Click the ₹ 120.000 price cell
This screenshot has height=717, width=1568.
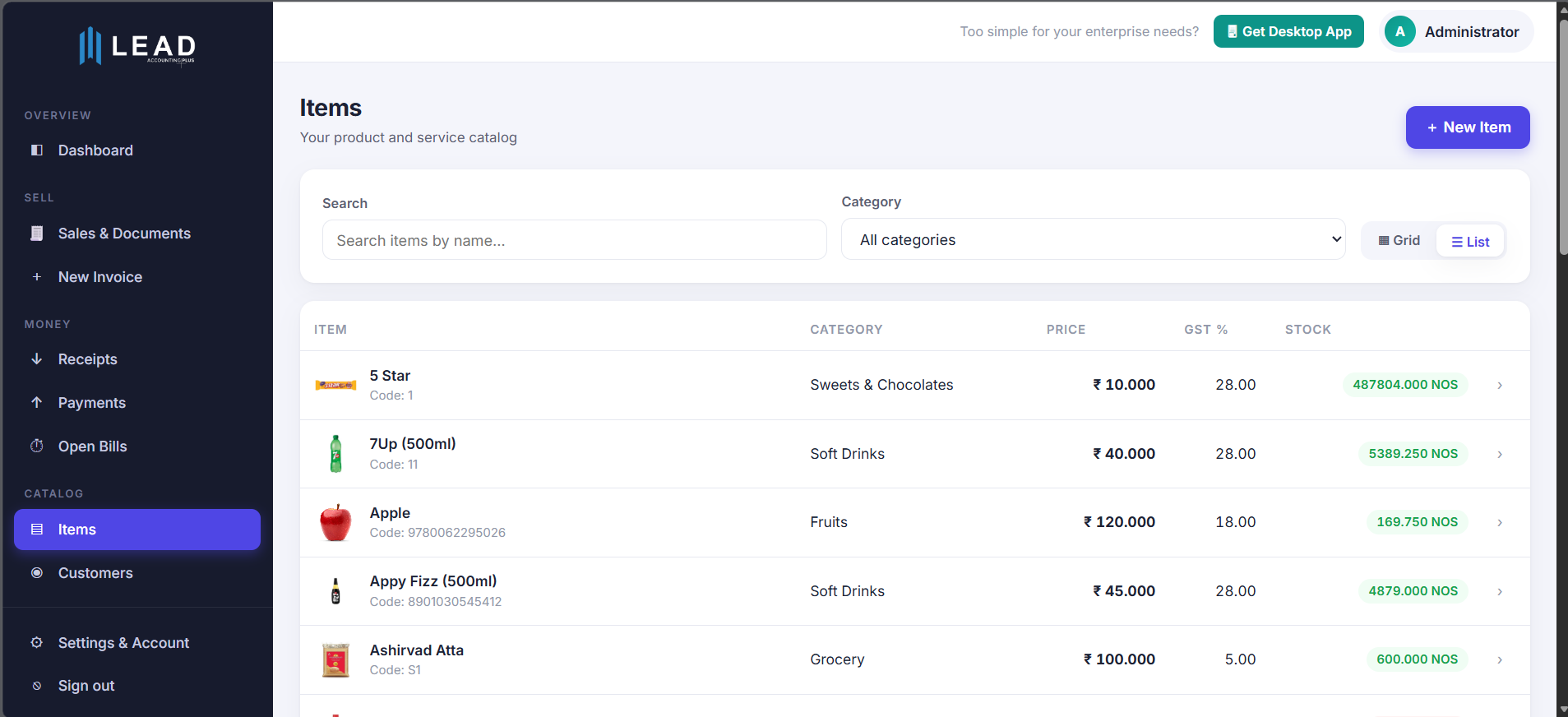[1119, 522]
